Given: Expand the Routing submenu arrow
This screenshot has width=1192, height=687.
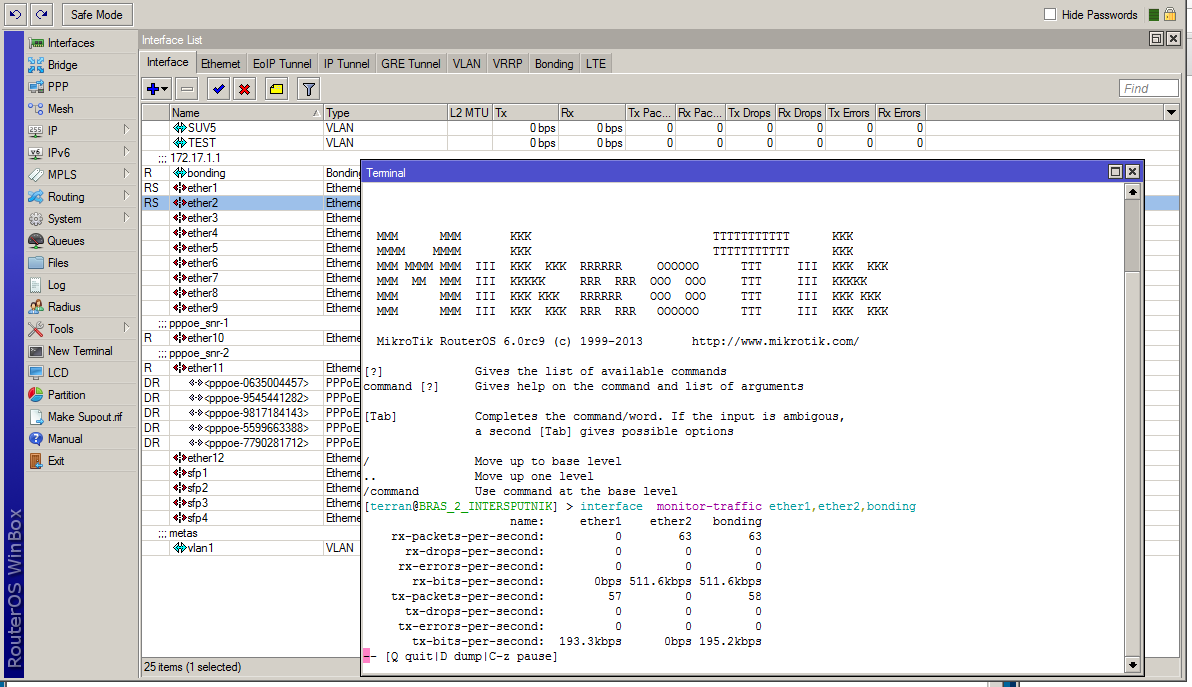Looking at the screenshot, I should click(x=126, y=196).
